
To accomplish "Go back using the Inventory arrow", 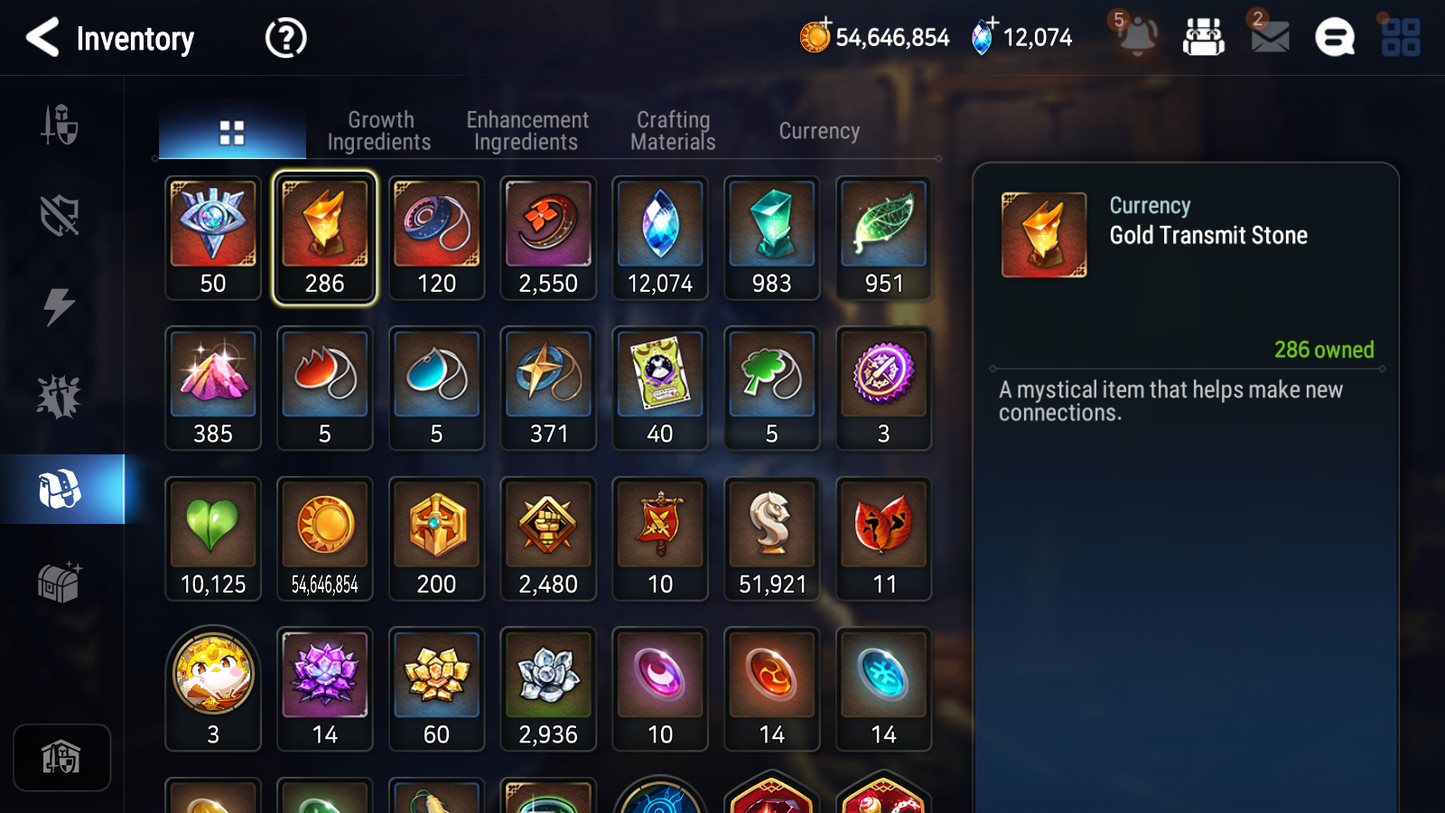I will [42, 38].
